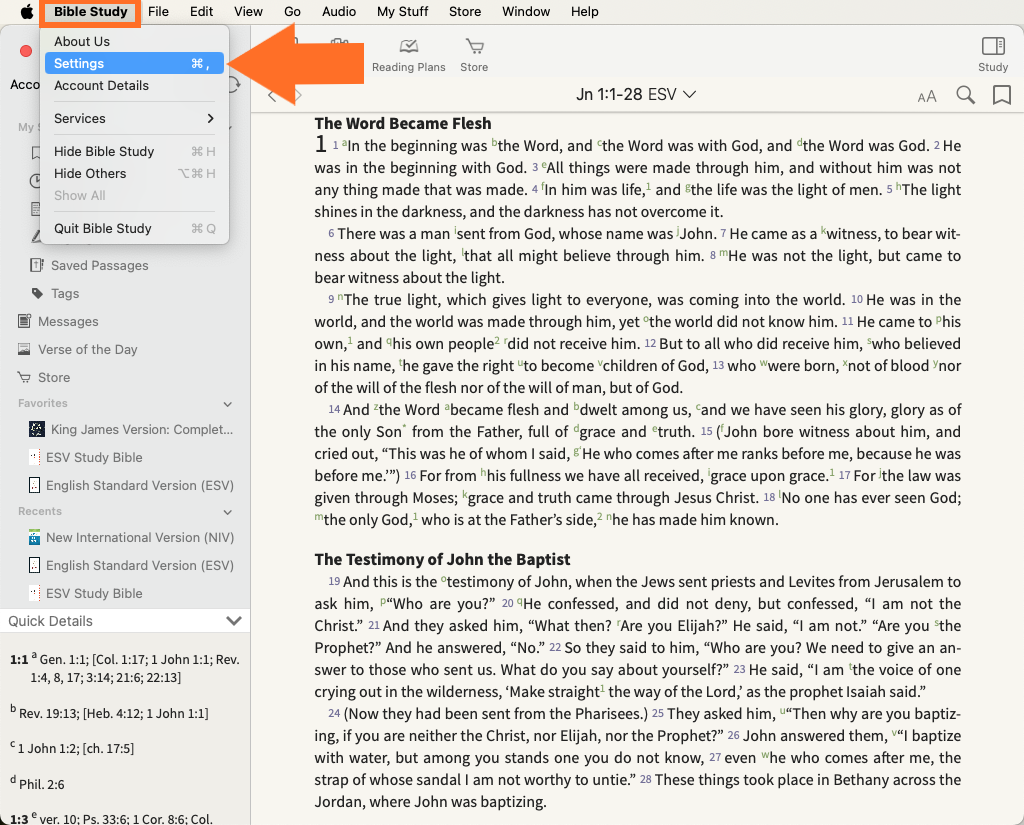Click verse number 14 in the passage
This screenshot has height=825, width=1024.
334,410
